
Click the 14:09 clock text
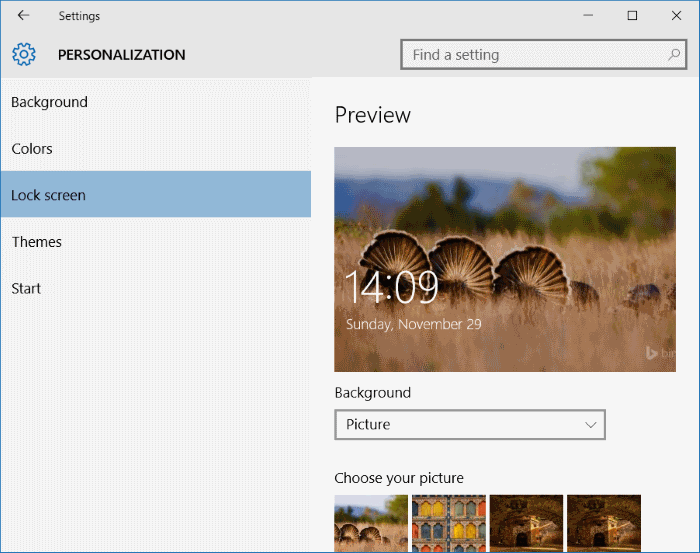point(392,287)
